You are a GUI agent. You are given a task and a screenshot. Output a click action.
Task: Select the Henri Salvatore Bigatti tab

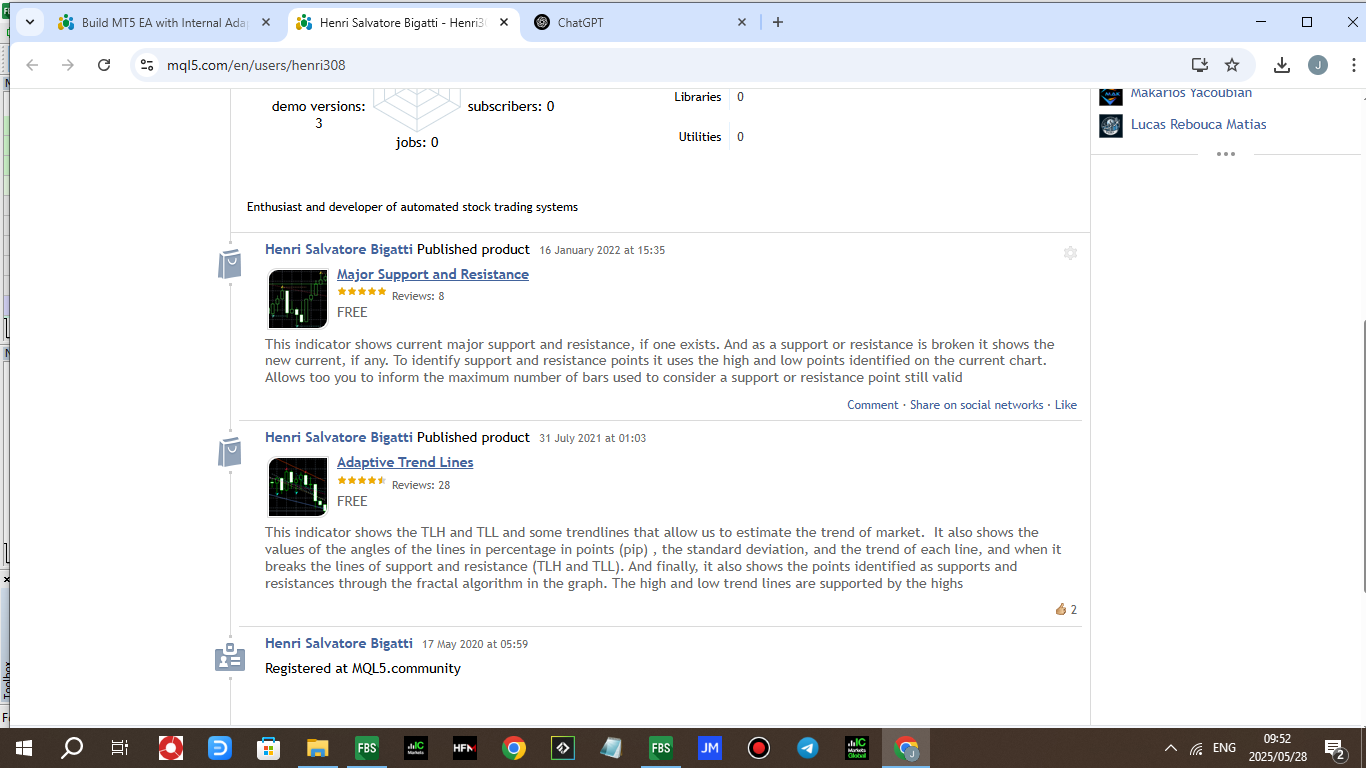click(x=403, y=22)
